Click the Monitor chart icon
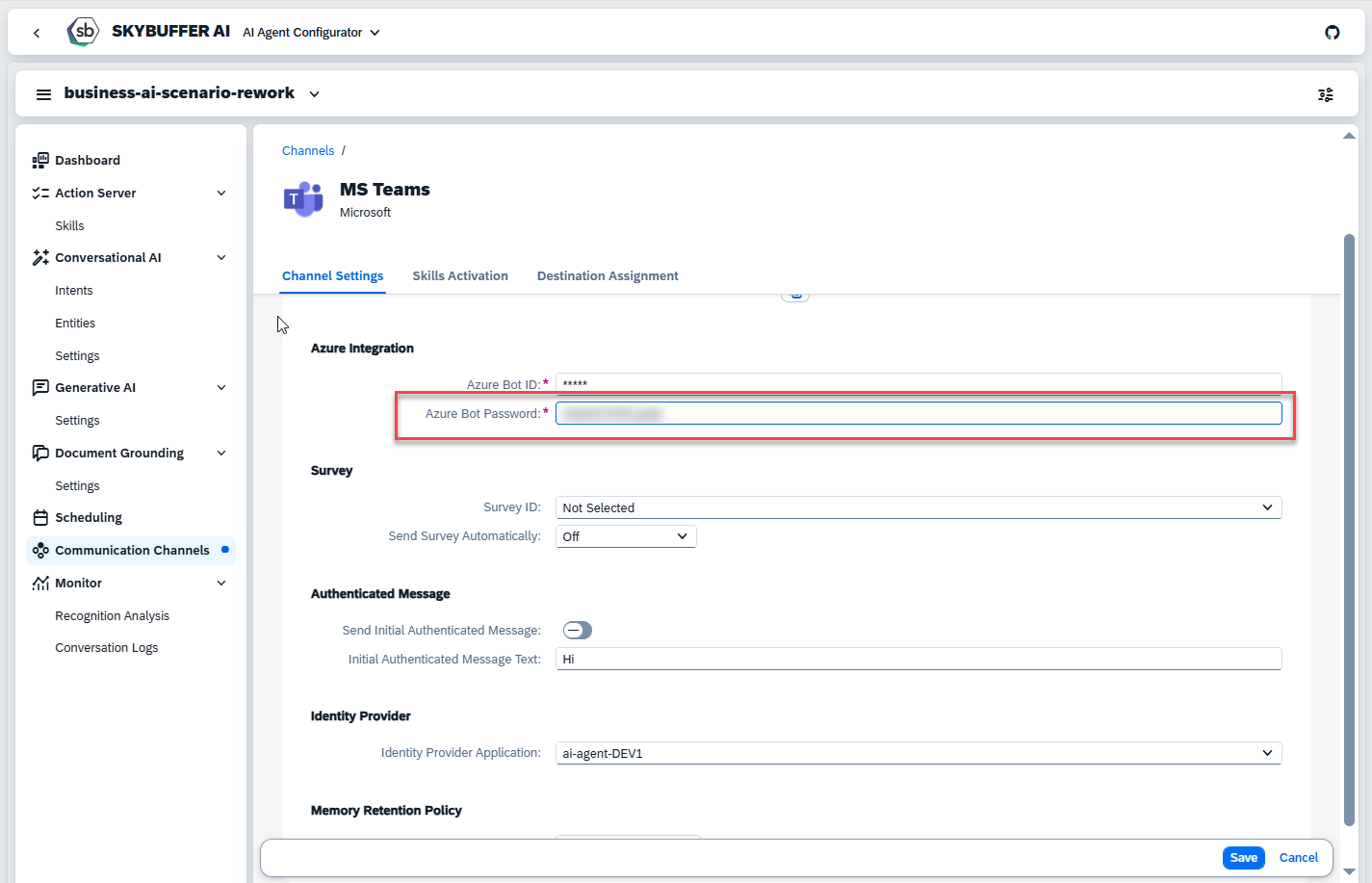The image size is (1372, 883). tap(40, 583)
